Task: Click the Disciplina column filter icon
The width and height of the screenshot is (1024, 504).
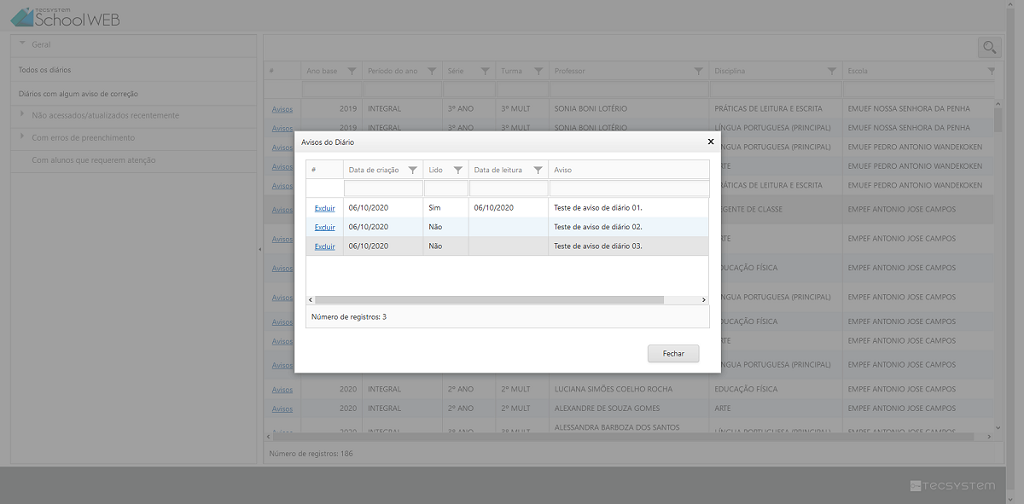Action: point(831,71)
